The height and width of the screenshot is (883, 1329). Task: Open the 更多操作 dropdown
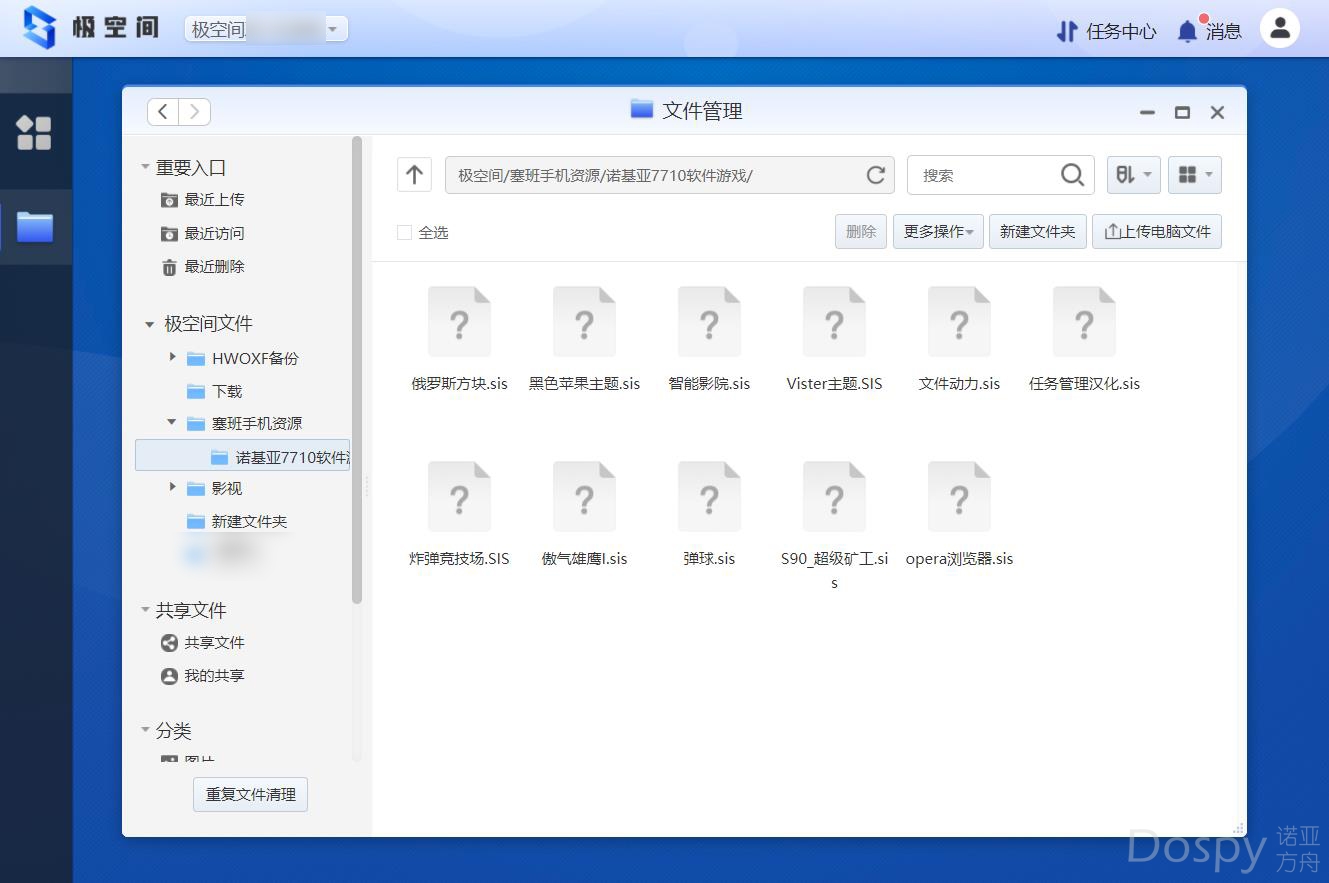pyautogui.click(x=938, y=232)
